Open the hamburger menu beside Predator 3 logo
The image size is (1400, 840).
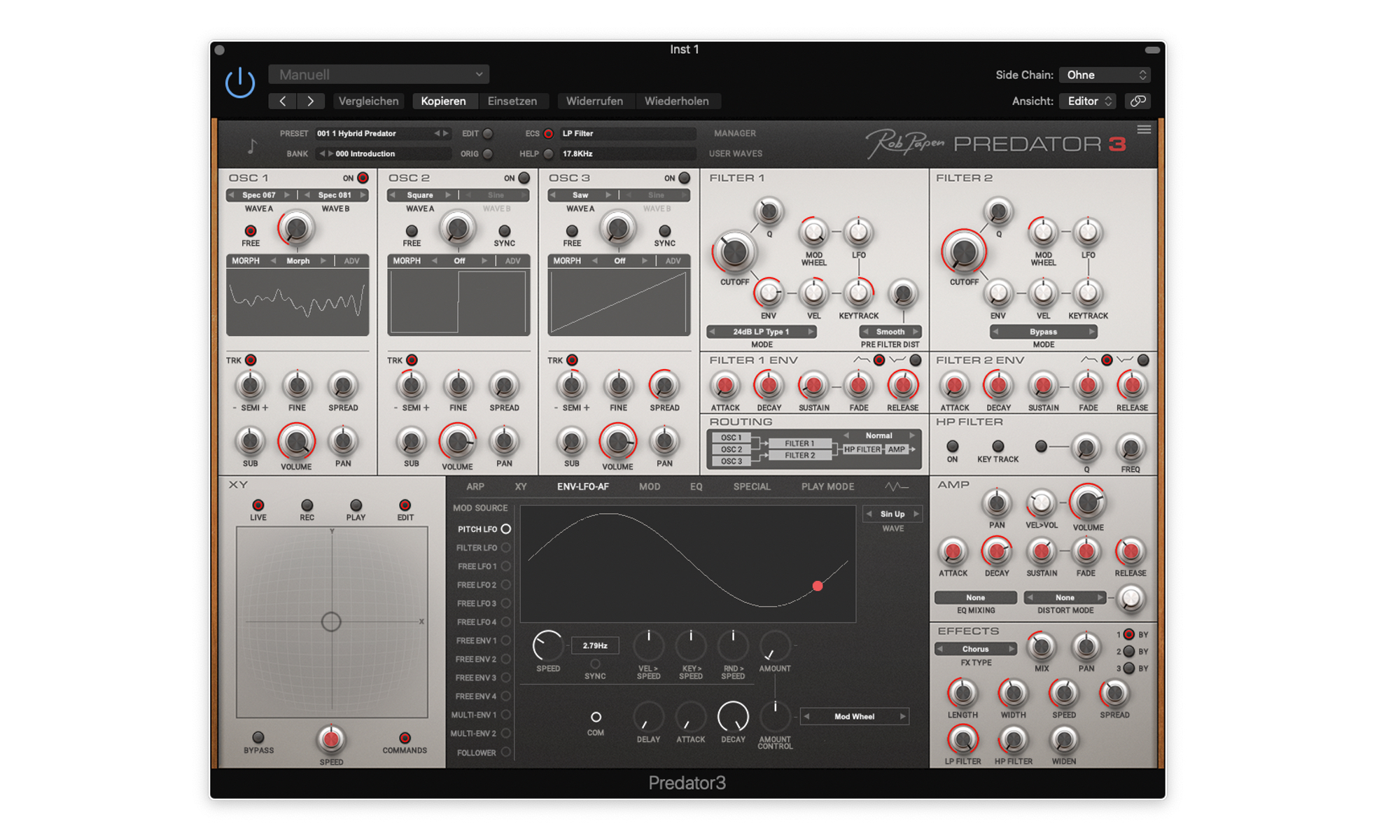[x=1144, y=129]
